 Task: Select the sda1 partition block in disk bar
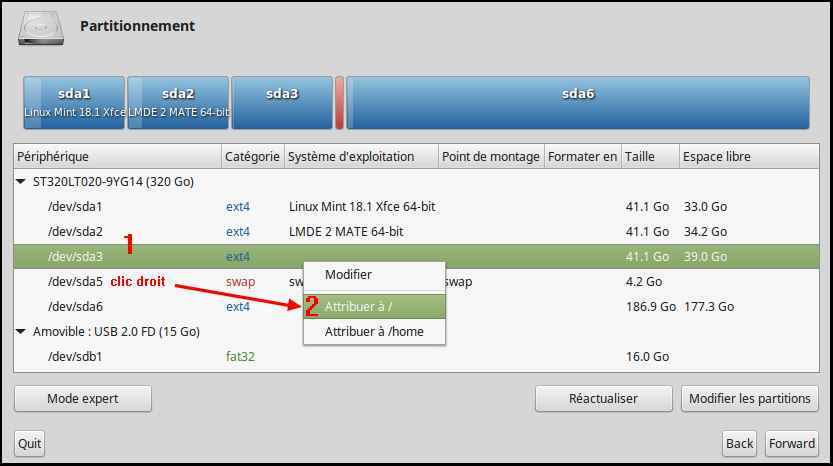coord(74,102)
